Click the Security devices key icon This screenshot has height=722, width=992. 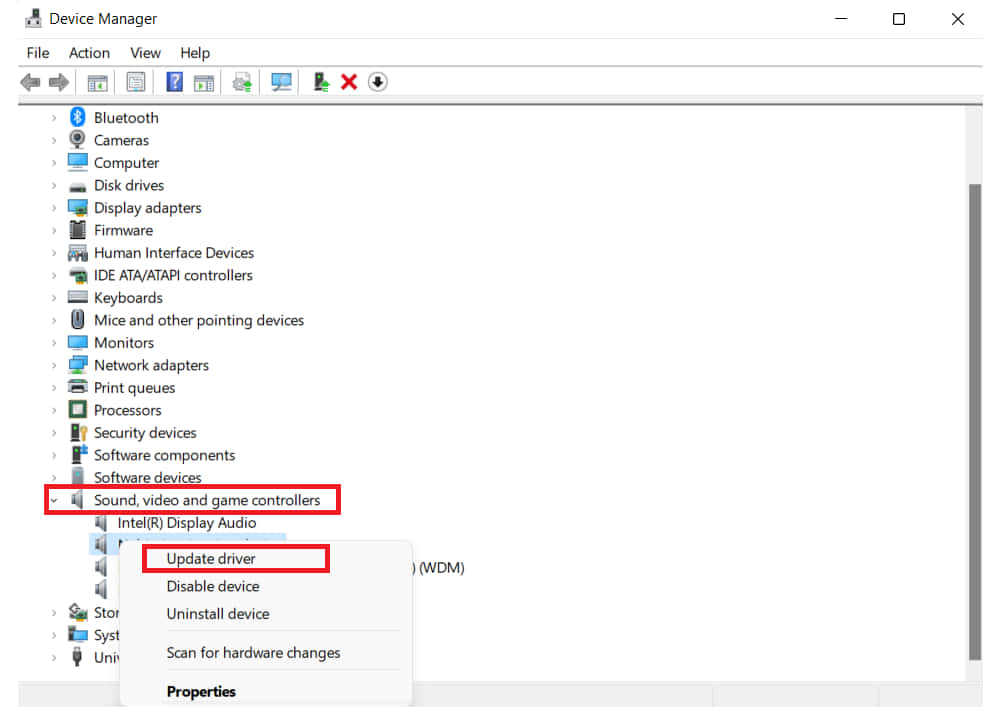click(78, 433)
